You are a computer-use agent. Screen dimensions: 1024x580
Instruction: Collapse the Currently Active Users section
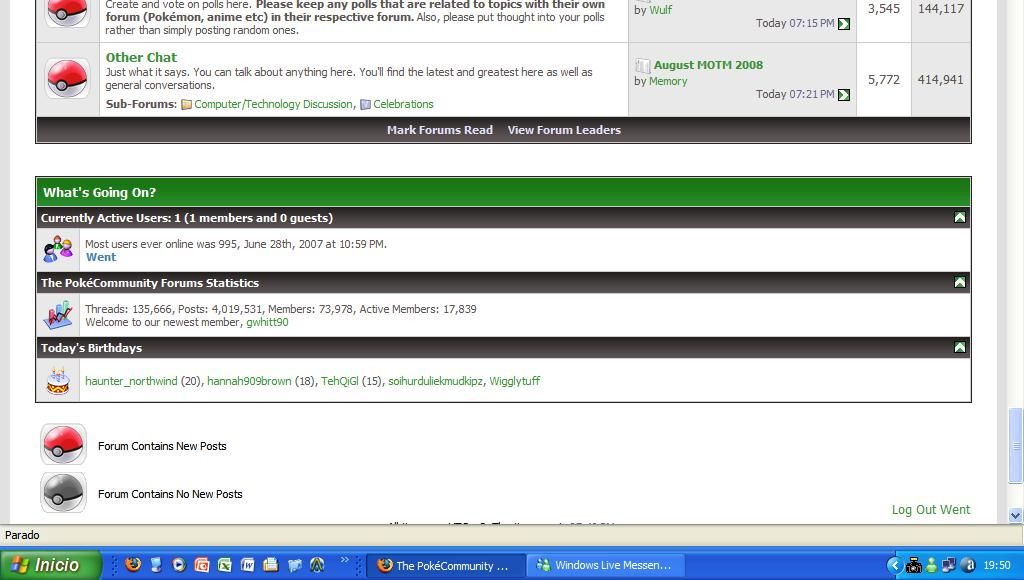click(959, 218)
